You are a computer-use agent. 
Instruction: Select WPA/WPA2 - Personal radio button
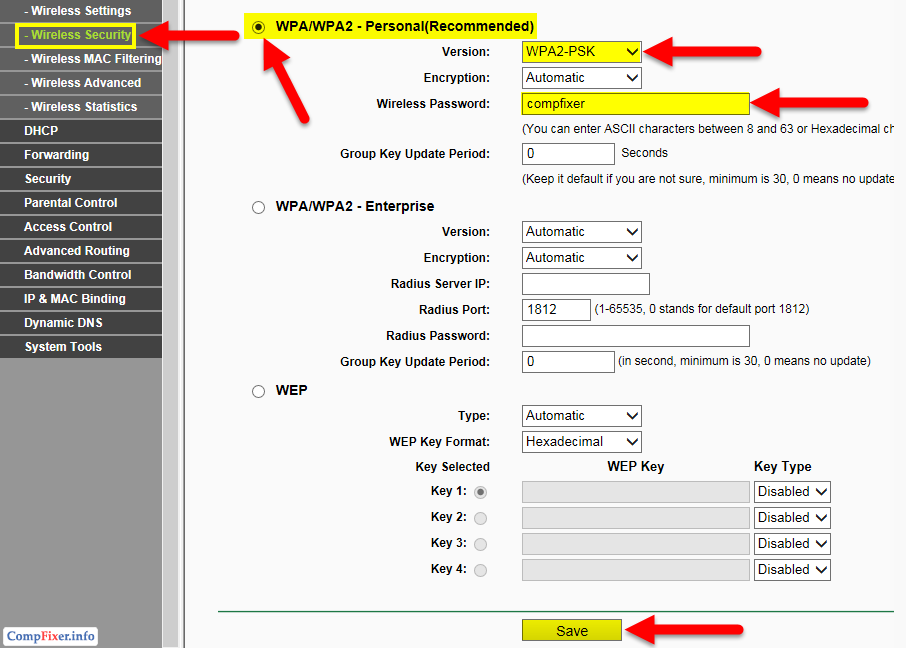coord(259,27)
